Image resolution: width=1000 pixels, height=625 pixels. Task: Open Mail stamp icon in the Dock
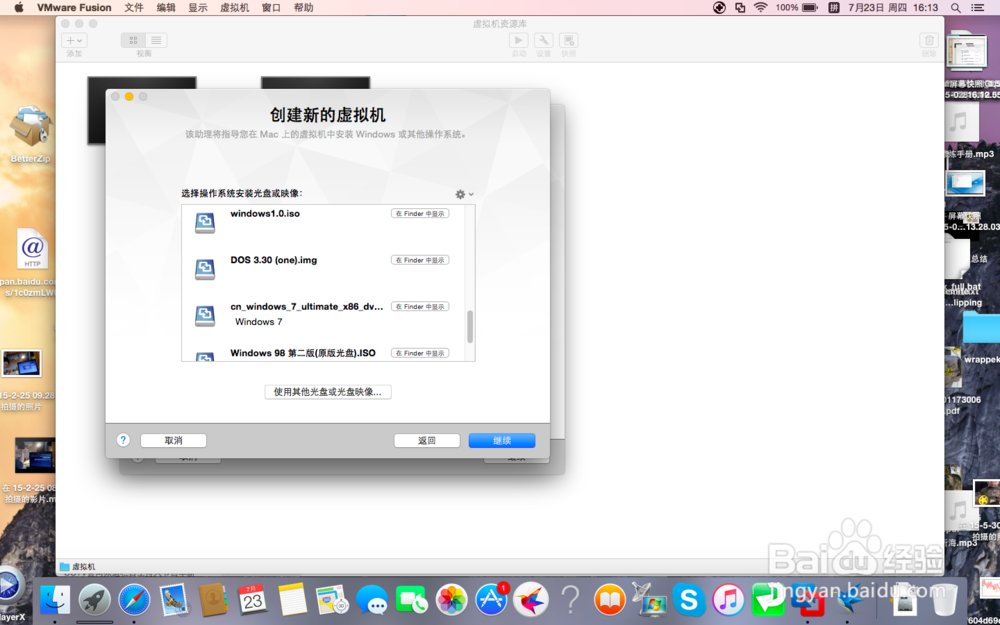click(173, 600)
